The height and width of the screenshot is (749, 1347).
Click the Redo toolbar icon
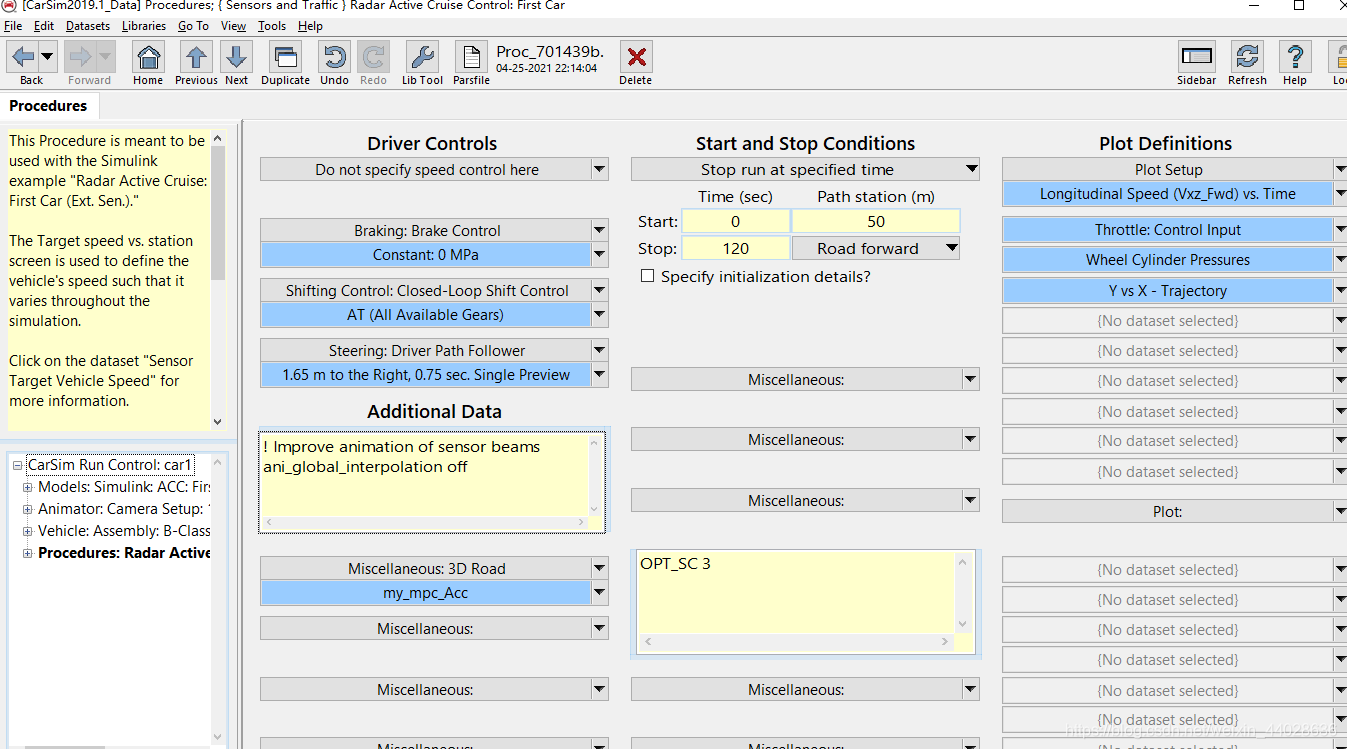coord(373,56)
